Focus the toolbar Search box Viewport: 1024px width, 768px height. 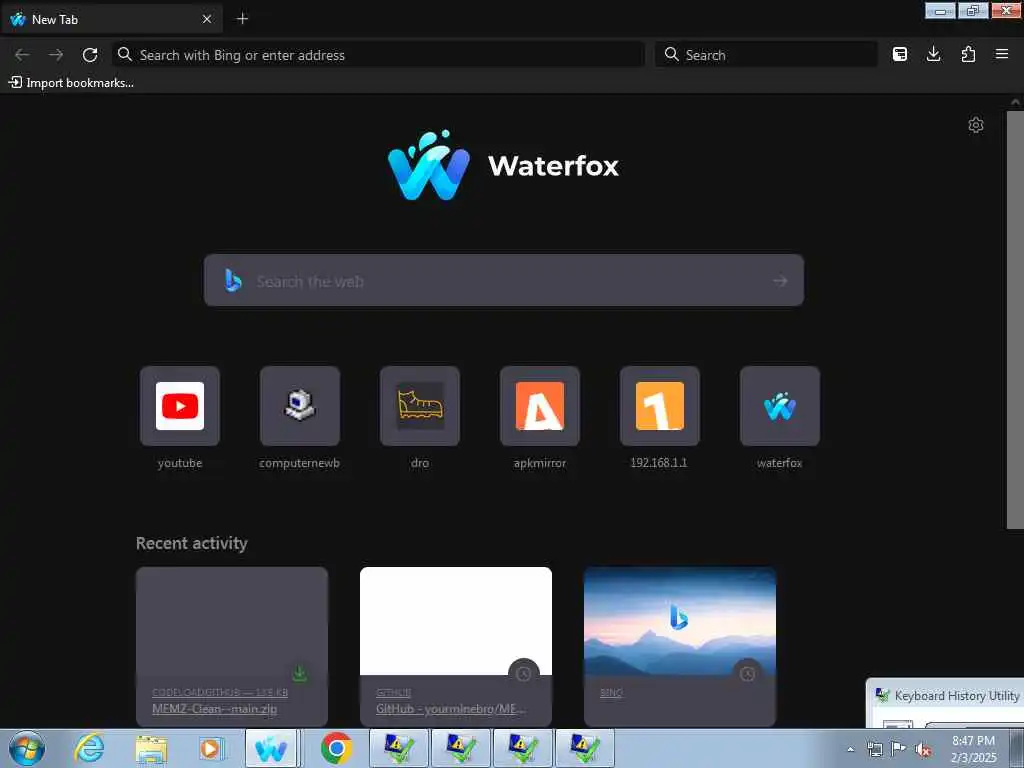(767, 55)
